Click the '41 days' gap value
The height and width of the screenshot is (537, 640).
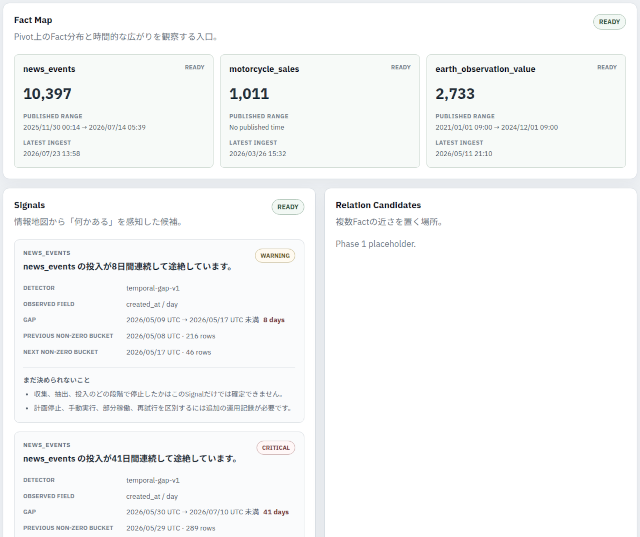tap(276, 512)
